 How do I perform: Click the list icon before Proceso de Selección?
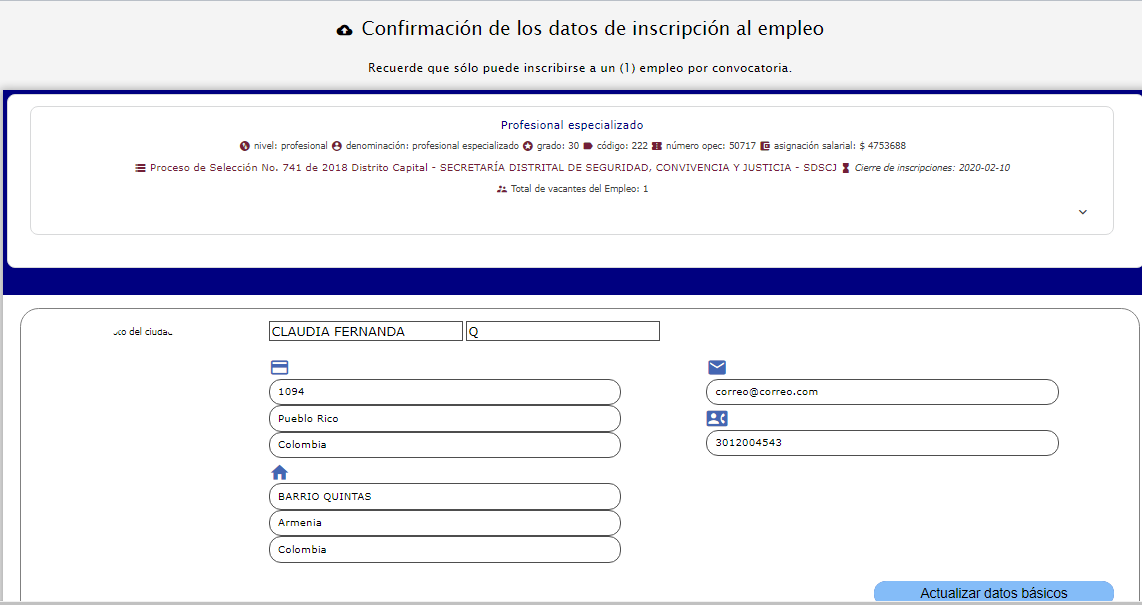(140, 168)
